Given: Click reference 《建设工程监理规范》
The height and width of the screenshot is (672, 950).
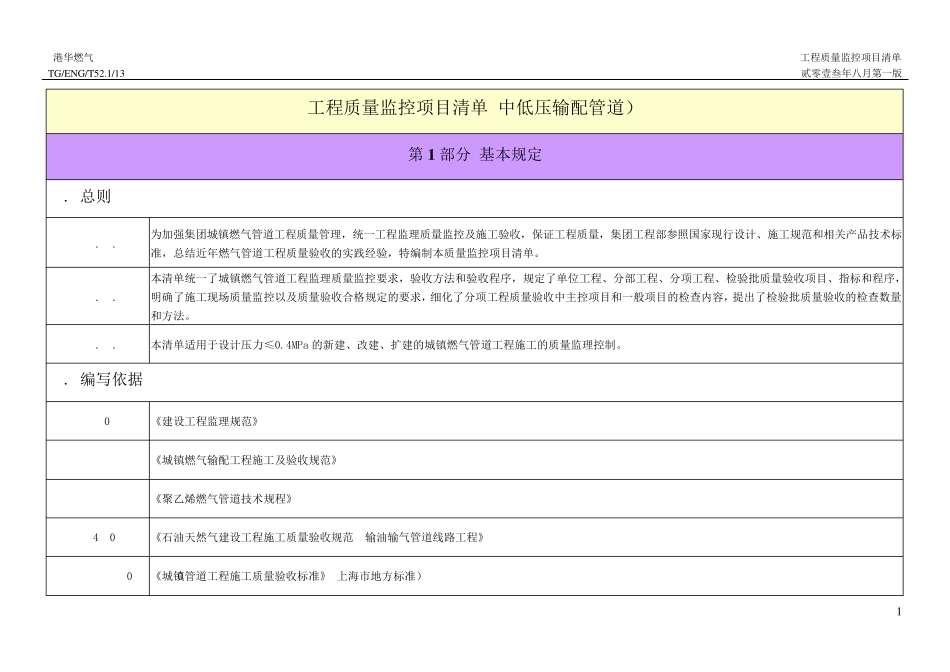Looking at the screenshot, I should point(207,422).
